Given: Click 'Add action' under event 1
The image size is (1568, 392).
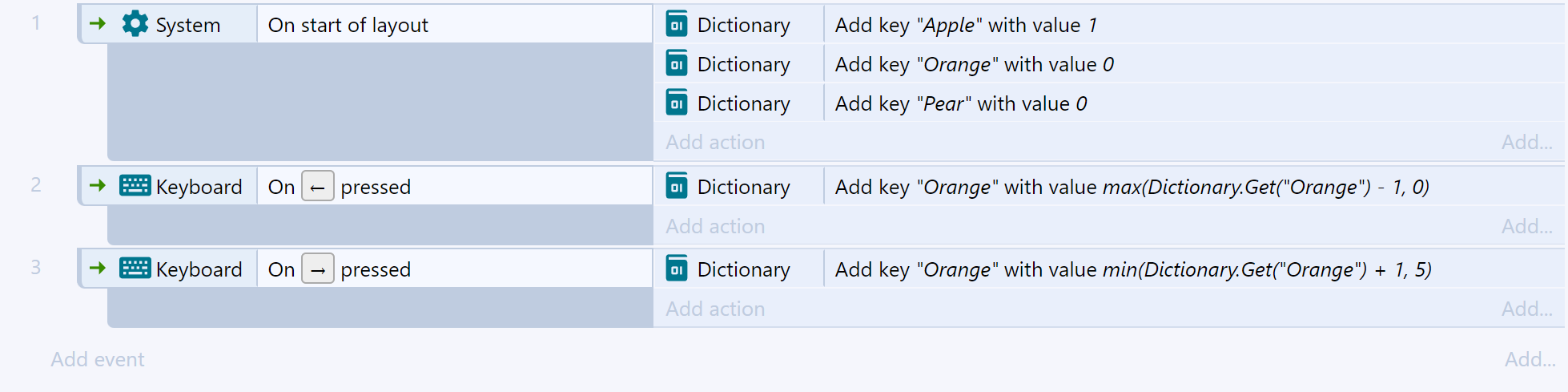Looking at the screenshot, I should [x=715, y=142].
